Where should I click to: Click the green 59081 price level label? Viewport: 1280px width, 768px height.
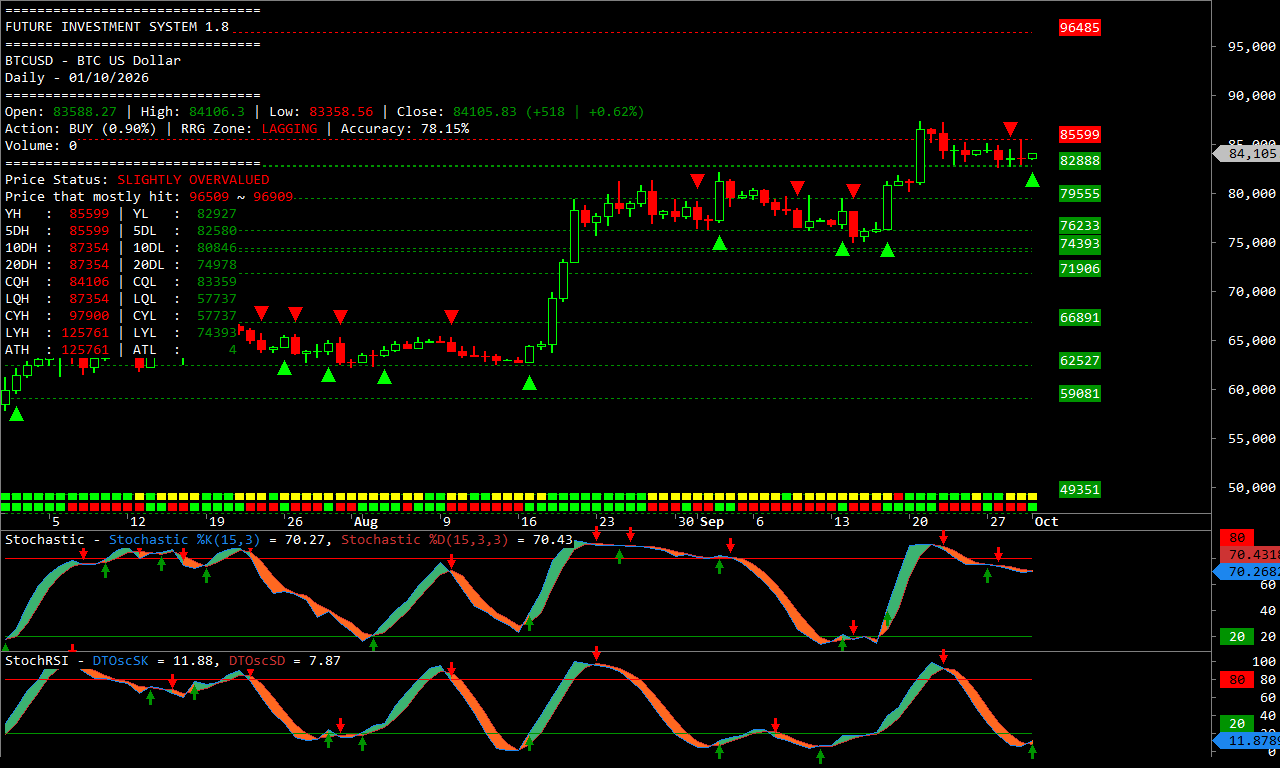click(1080, 393)
